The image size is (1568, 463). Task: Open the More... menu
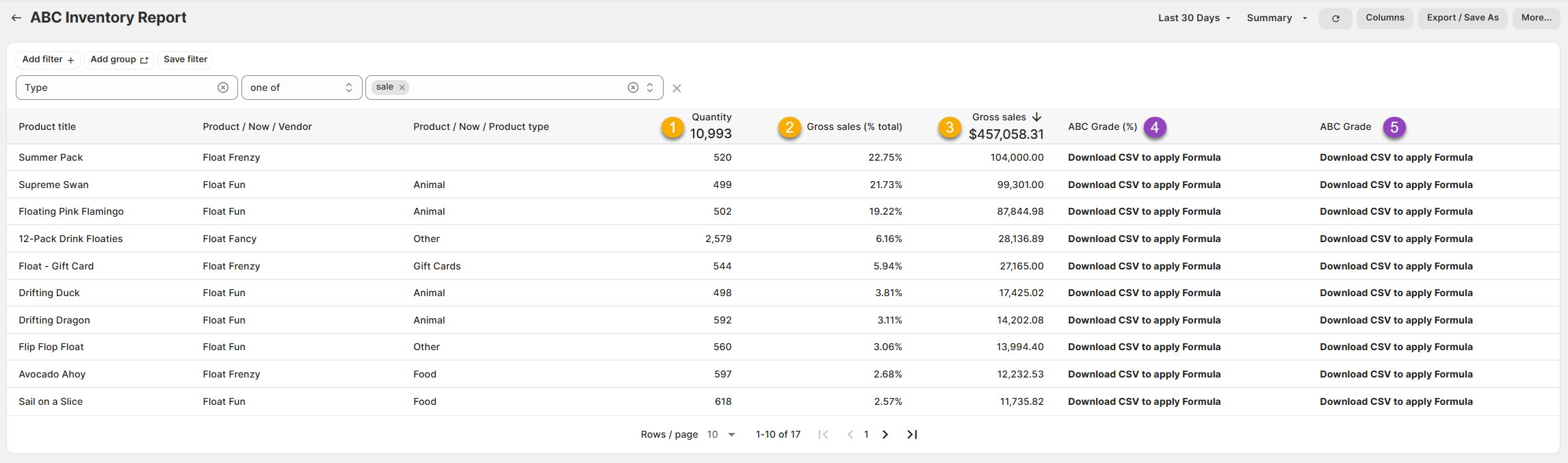point(1536,18)
